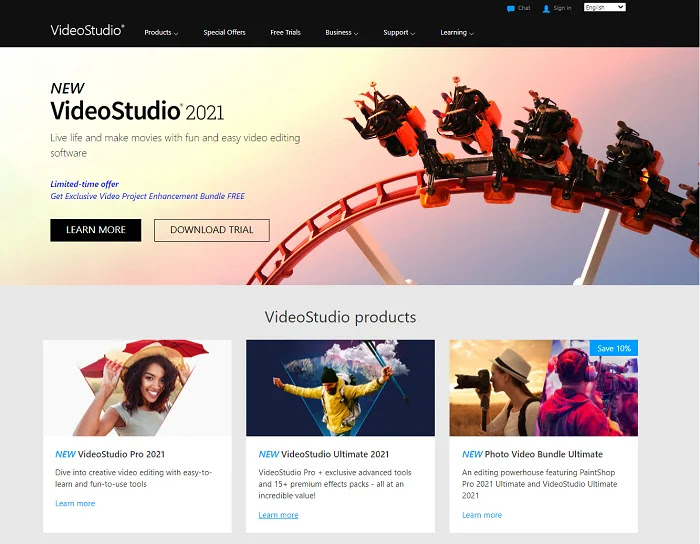Click Learn more under VideoStudio Ultimate 2021
The image size is (700, 544).
278,515
